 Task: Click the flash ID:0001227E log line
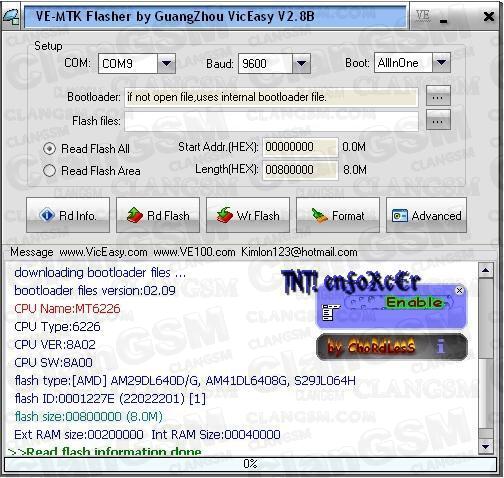point(110,399)
